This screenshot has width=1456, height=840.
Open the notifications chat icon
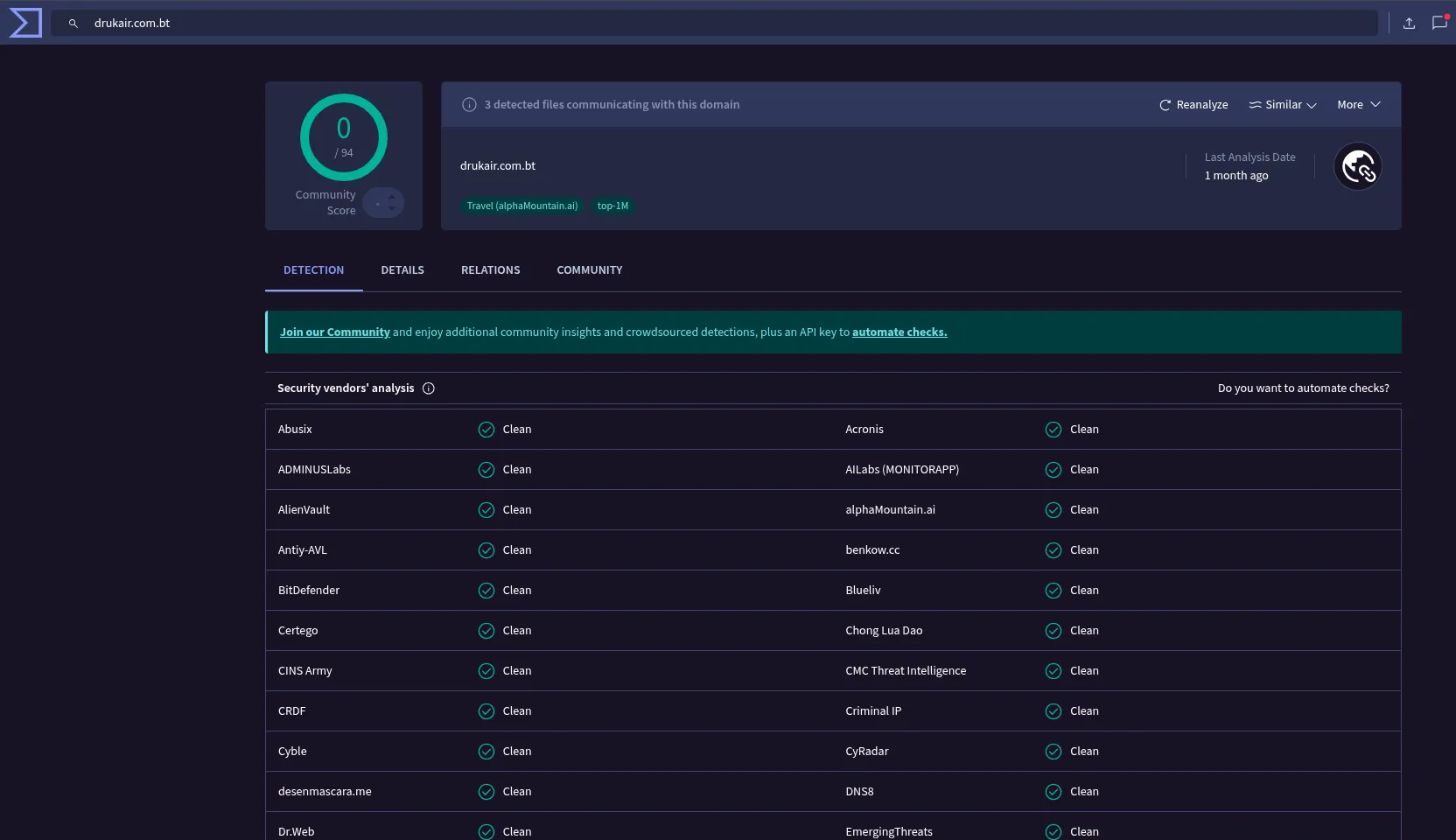pyautogui.click(x=1439, y=23)
